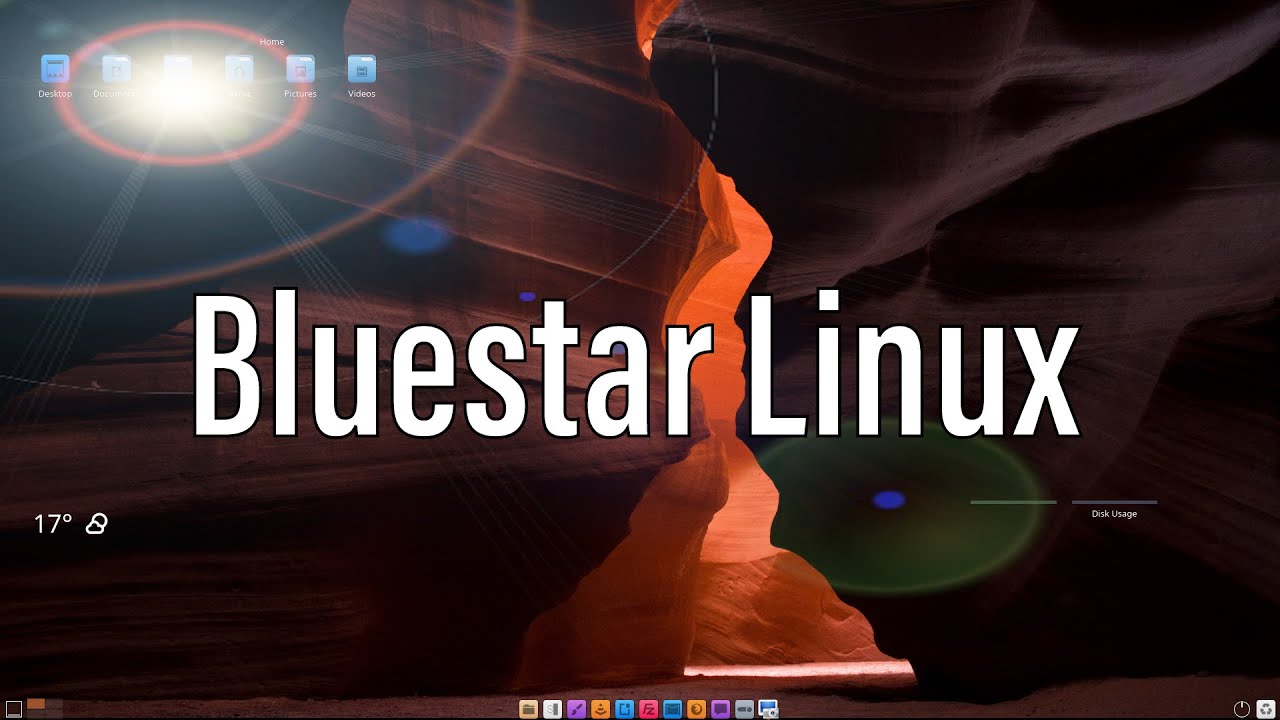The height and width of the screenshot is (720, 1280).
Task: Open the gray toggle-switch settings icon
Action: [745, 709]
